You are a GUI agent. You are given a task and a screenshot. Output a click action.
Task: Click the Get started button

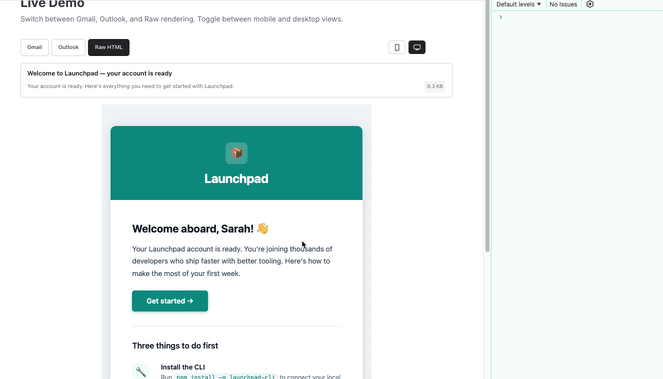[x=170, y=301]
